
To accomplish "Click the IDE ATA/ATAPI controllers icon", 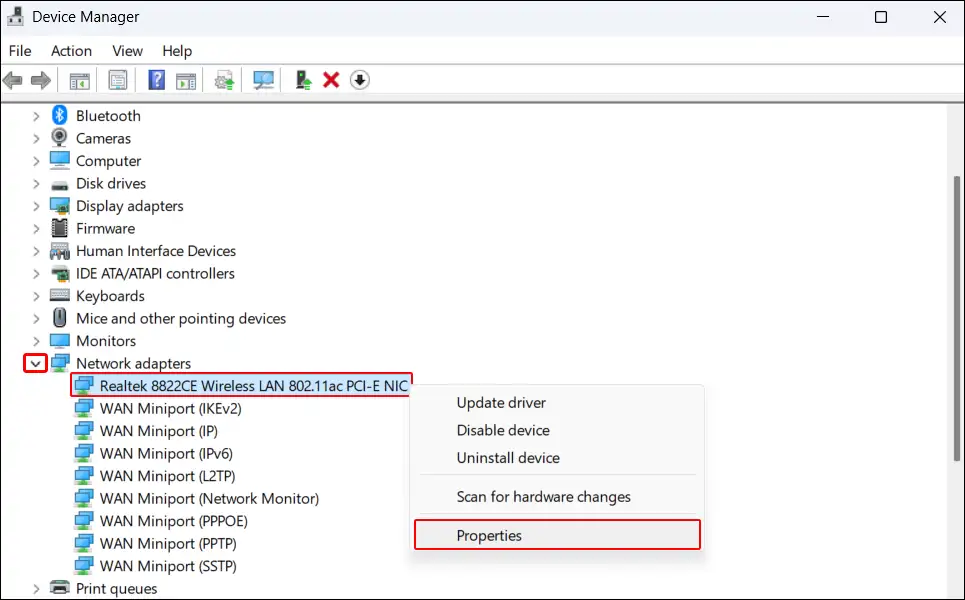I will [x=60, y=273].
